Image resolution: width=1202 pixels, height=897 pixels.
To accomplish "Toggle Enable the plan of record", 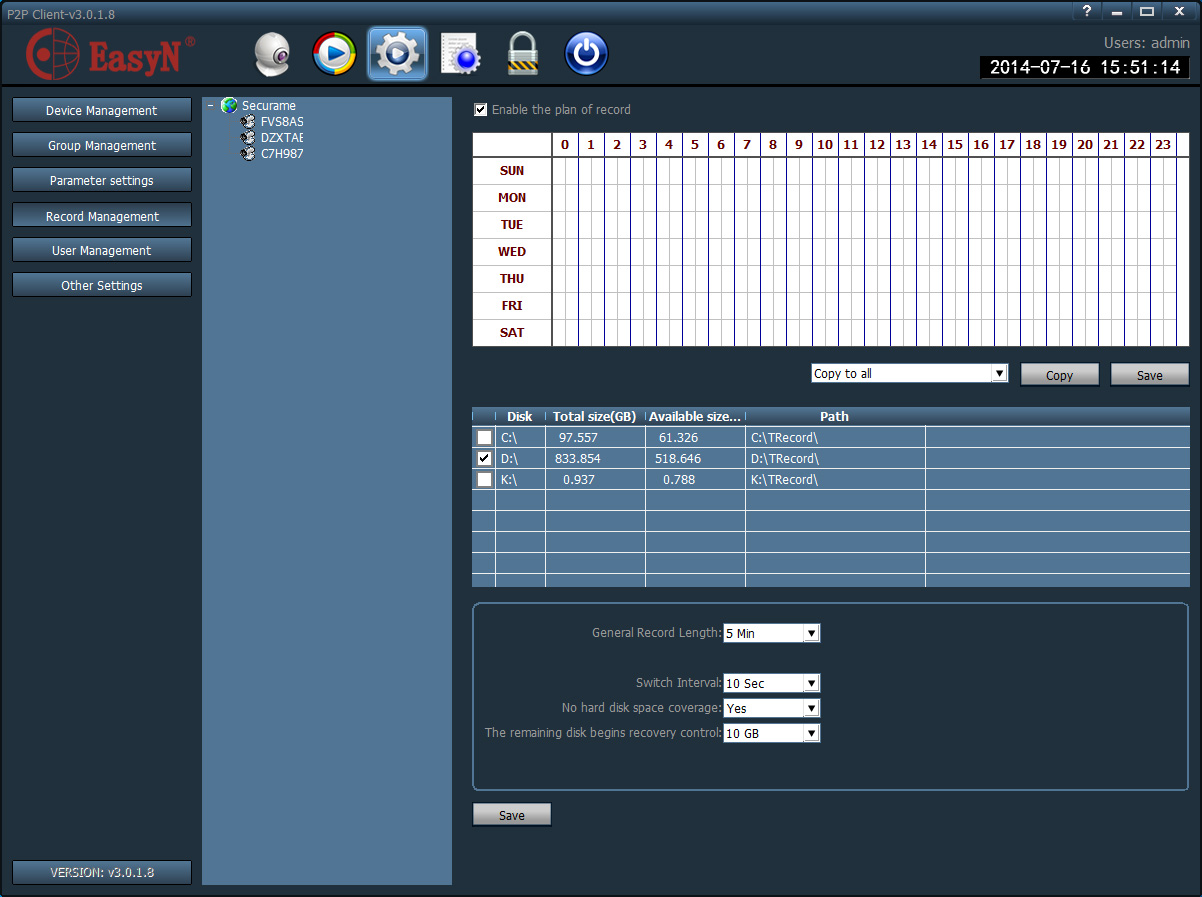I will click(481, 110).
